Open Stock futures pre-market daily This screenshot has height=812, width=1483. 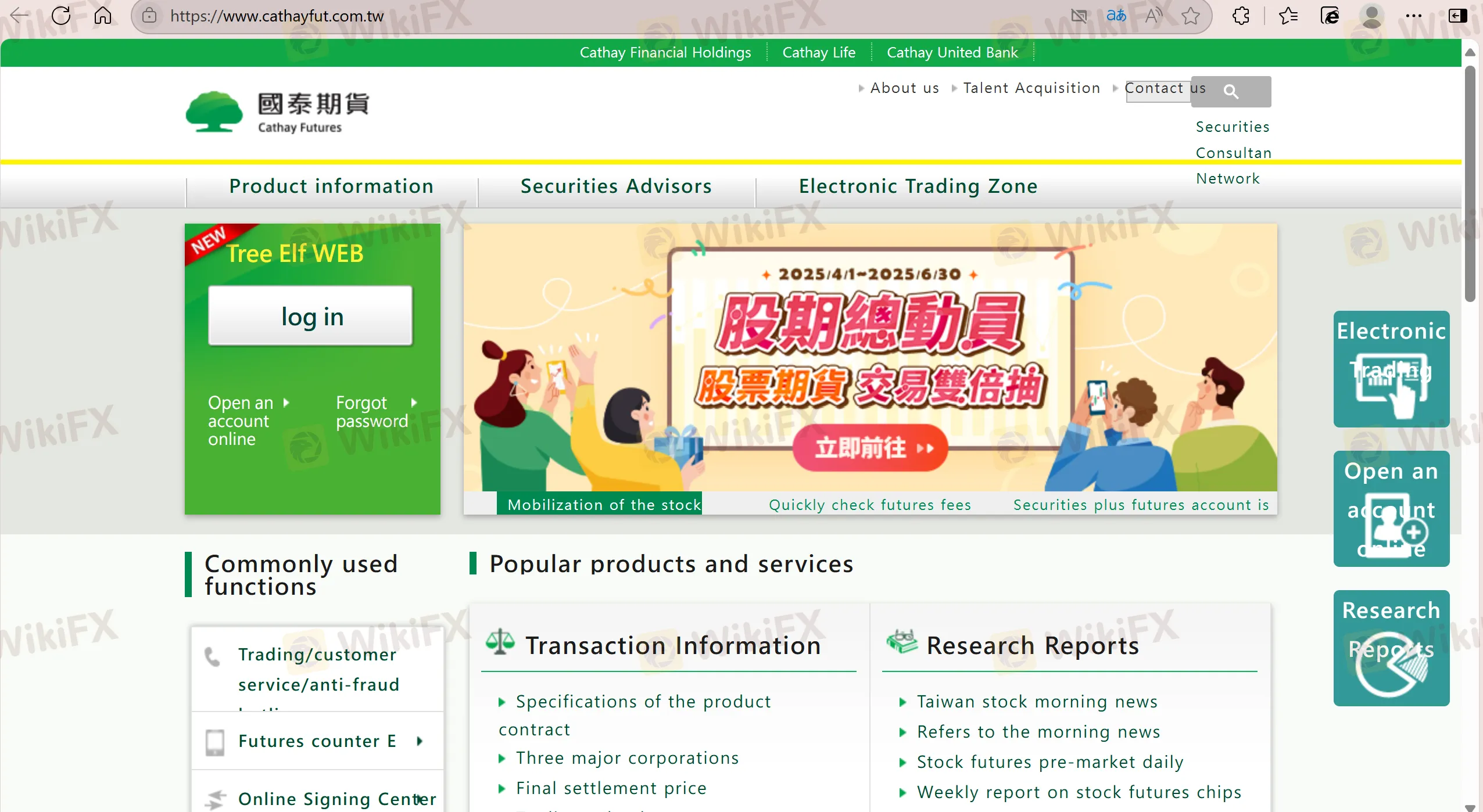(1050, 762)
